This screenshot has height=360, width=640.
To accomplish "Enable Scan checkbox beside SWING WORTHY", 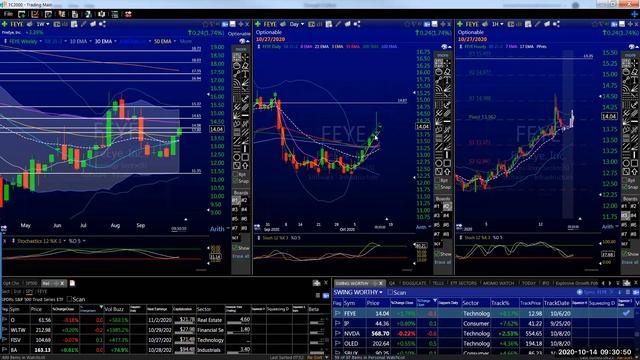I will [390, 293].
